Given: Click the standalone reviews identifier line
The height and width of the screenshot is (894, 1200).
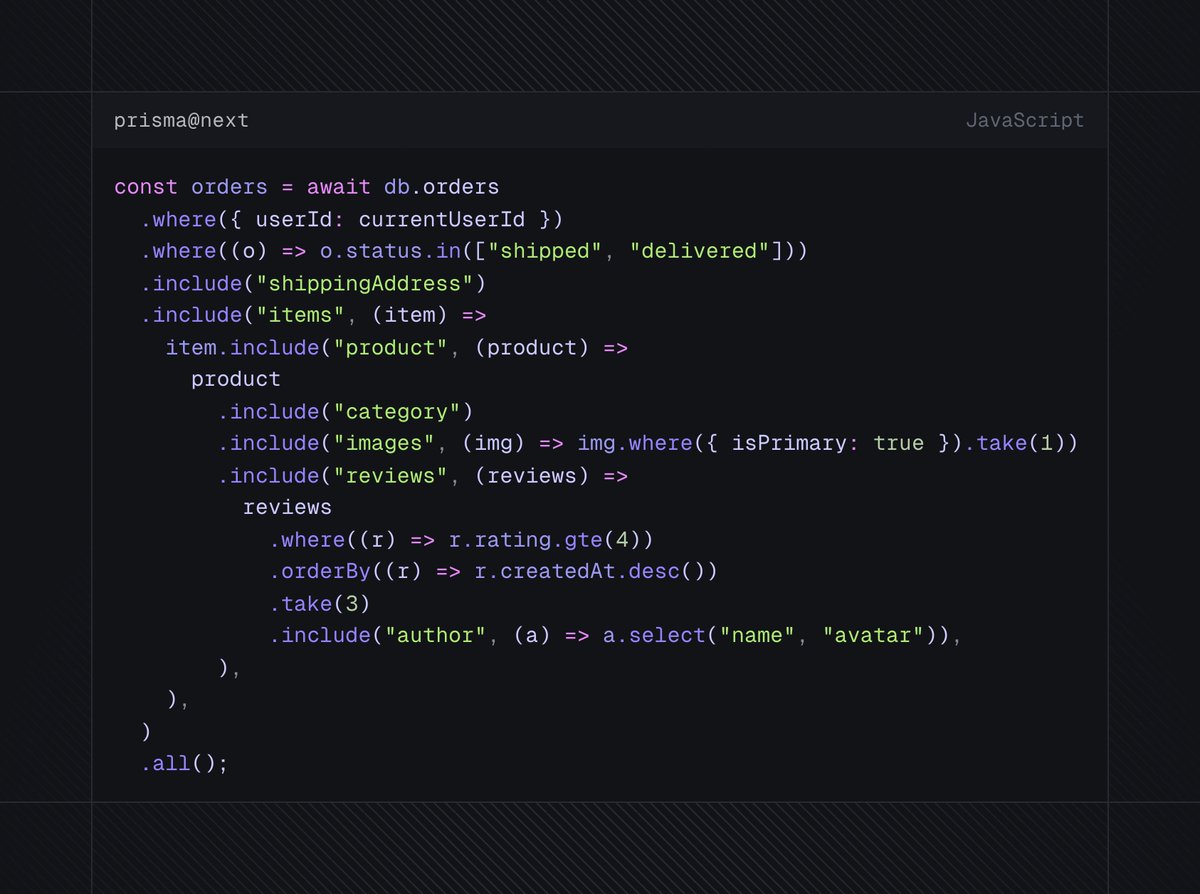Looking at the screenshot, I should pos(287,507).
